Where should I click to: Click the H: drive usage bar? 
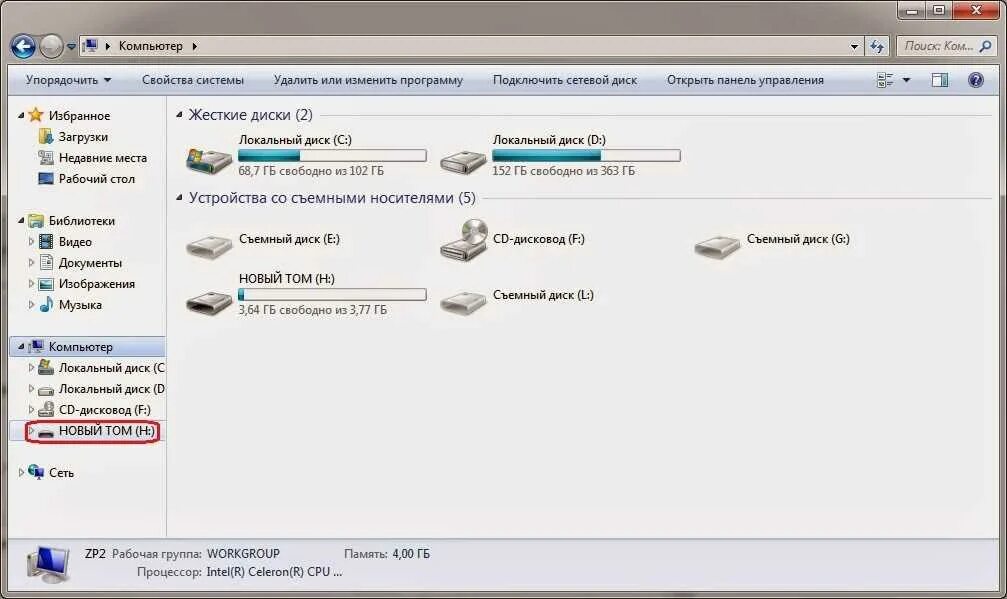pos(332,295)
